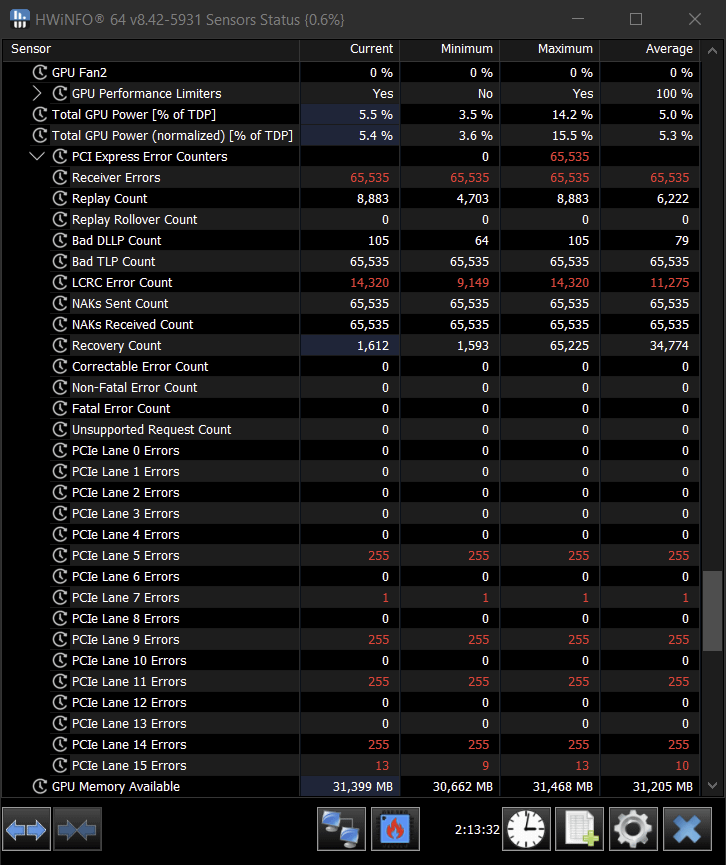Click the PCIe Lane 15 Errors row

point(129,766)
